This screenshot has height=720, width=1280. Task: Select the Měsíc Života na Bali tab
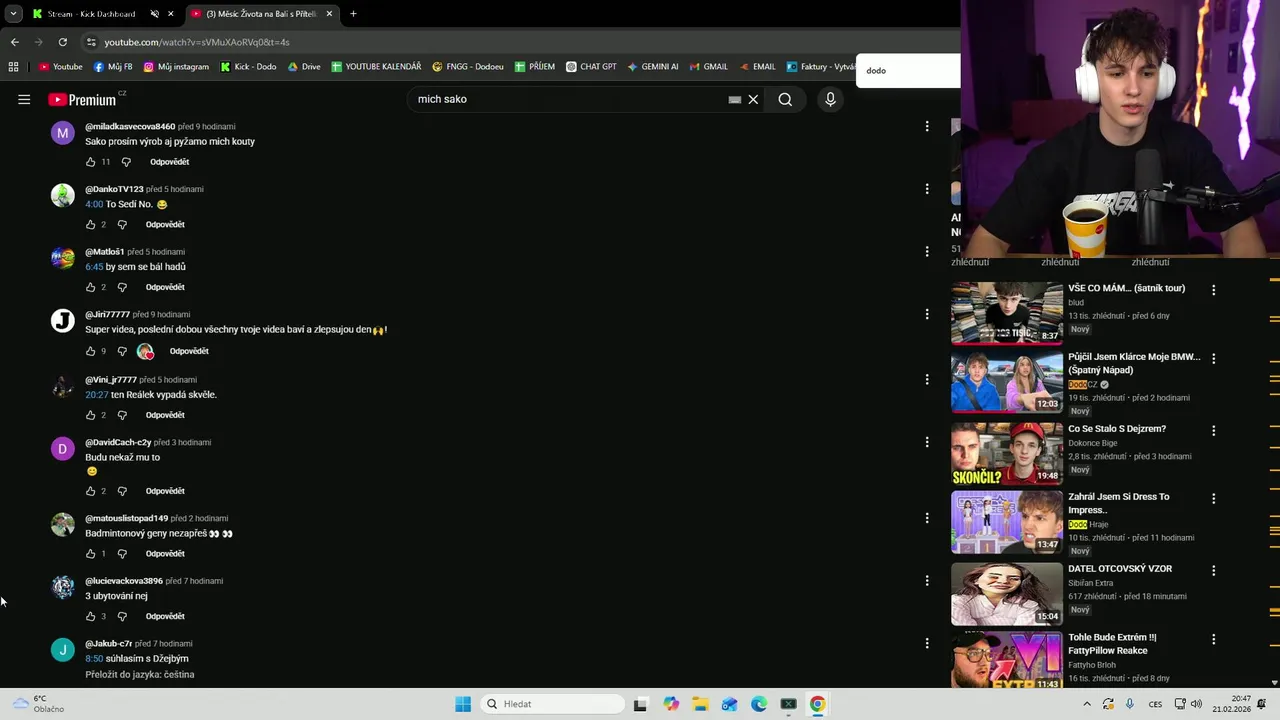click(x=261, y=14)
